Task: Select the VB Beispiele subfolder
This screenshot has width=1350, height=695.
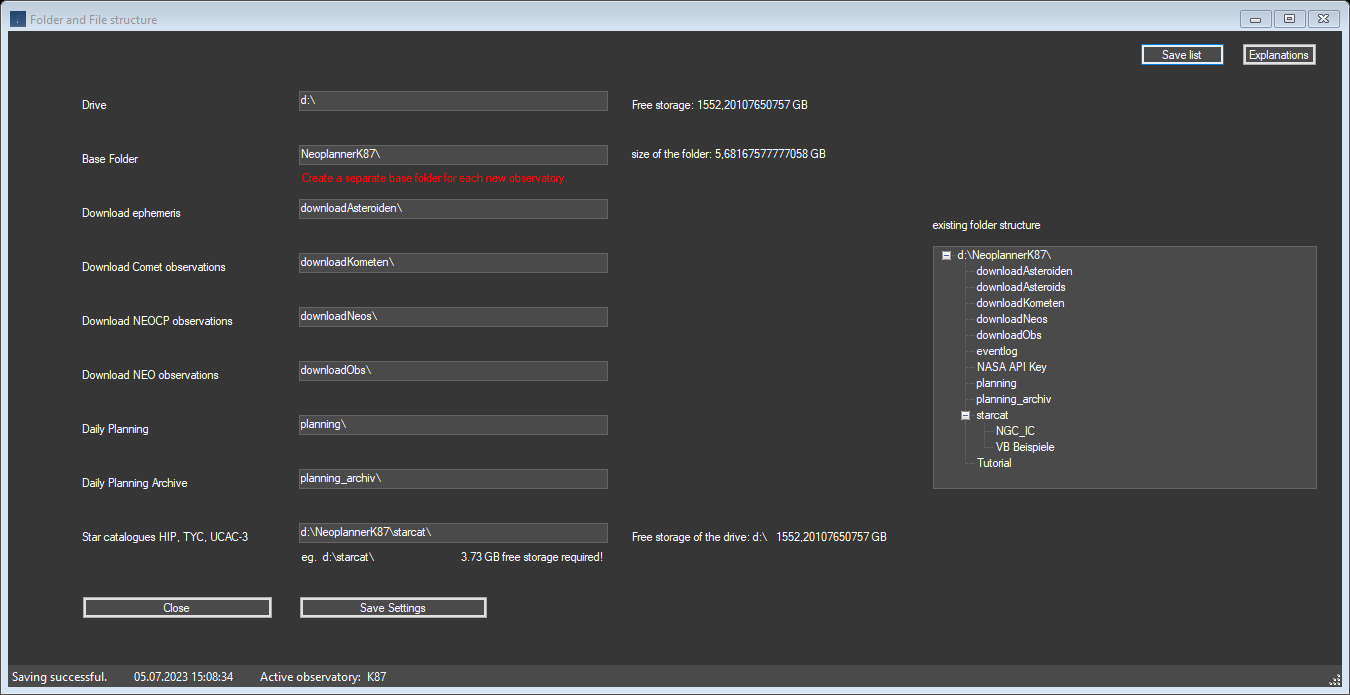Action: (1024, 447)
